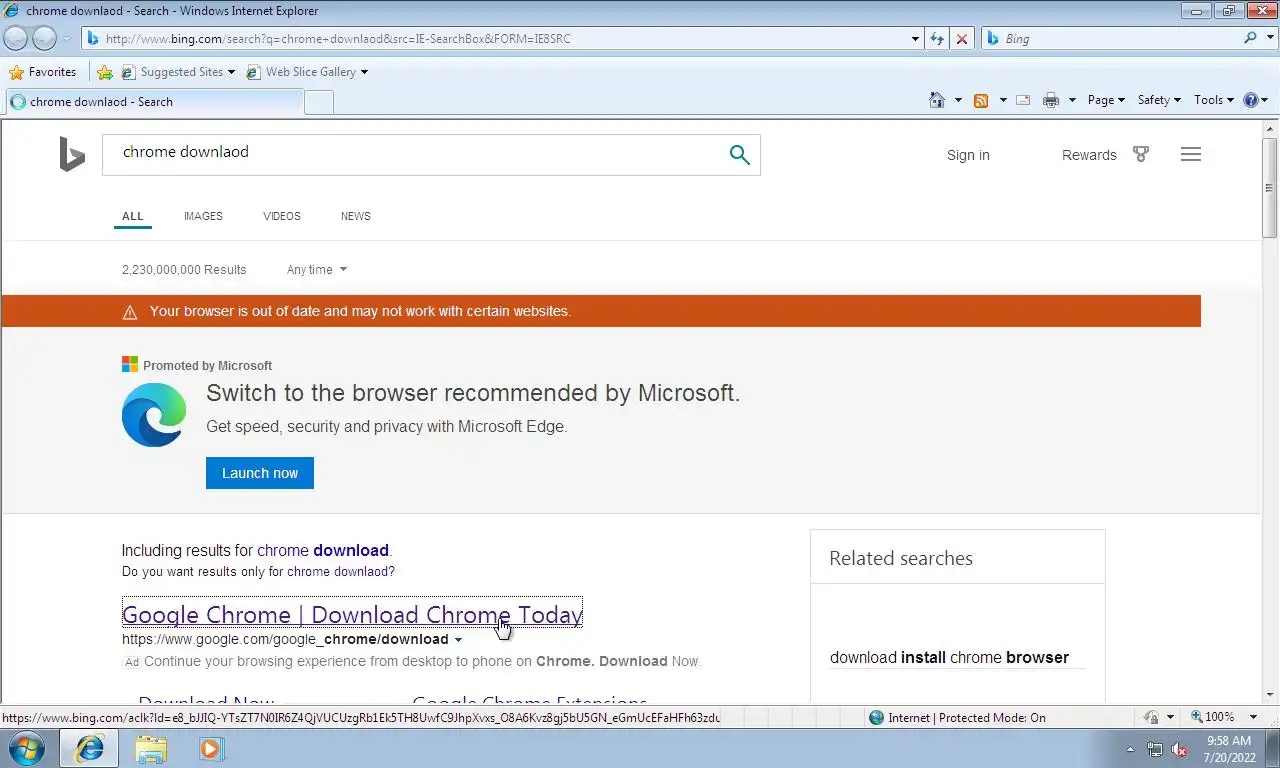Select the ALL results tab
Image resolution: width=1280 pixels, height=768 pixels.
(133, 216)
